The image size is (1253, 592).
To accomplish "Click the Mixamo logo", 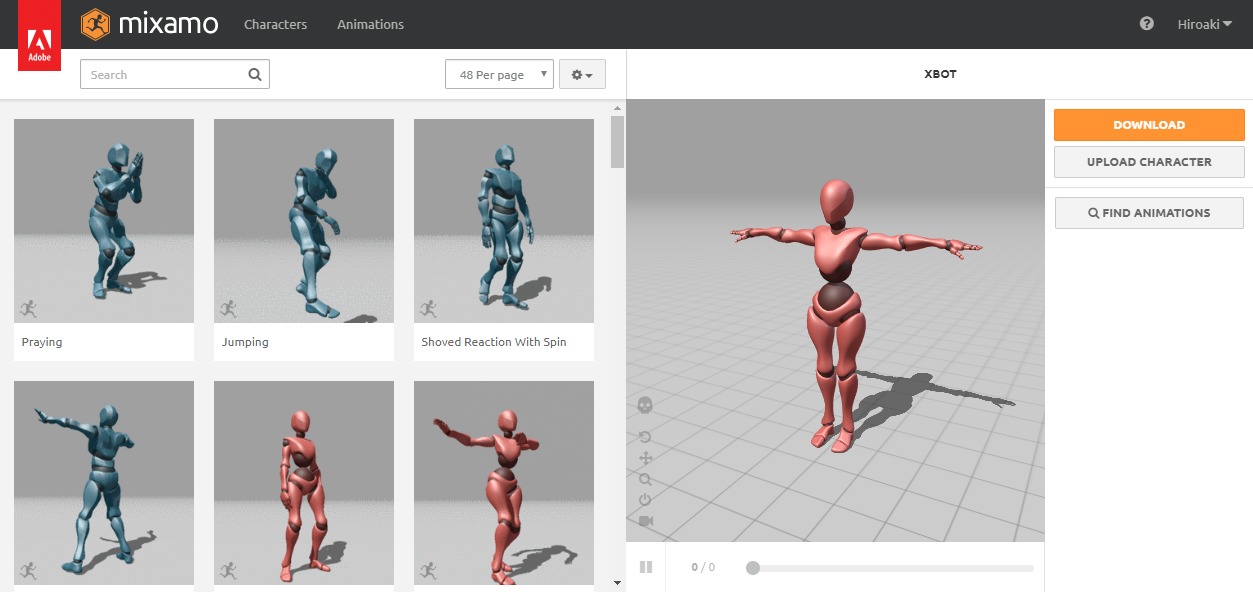I will click(150, 24).
